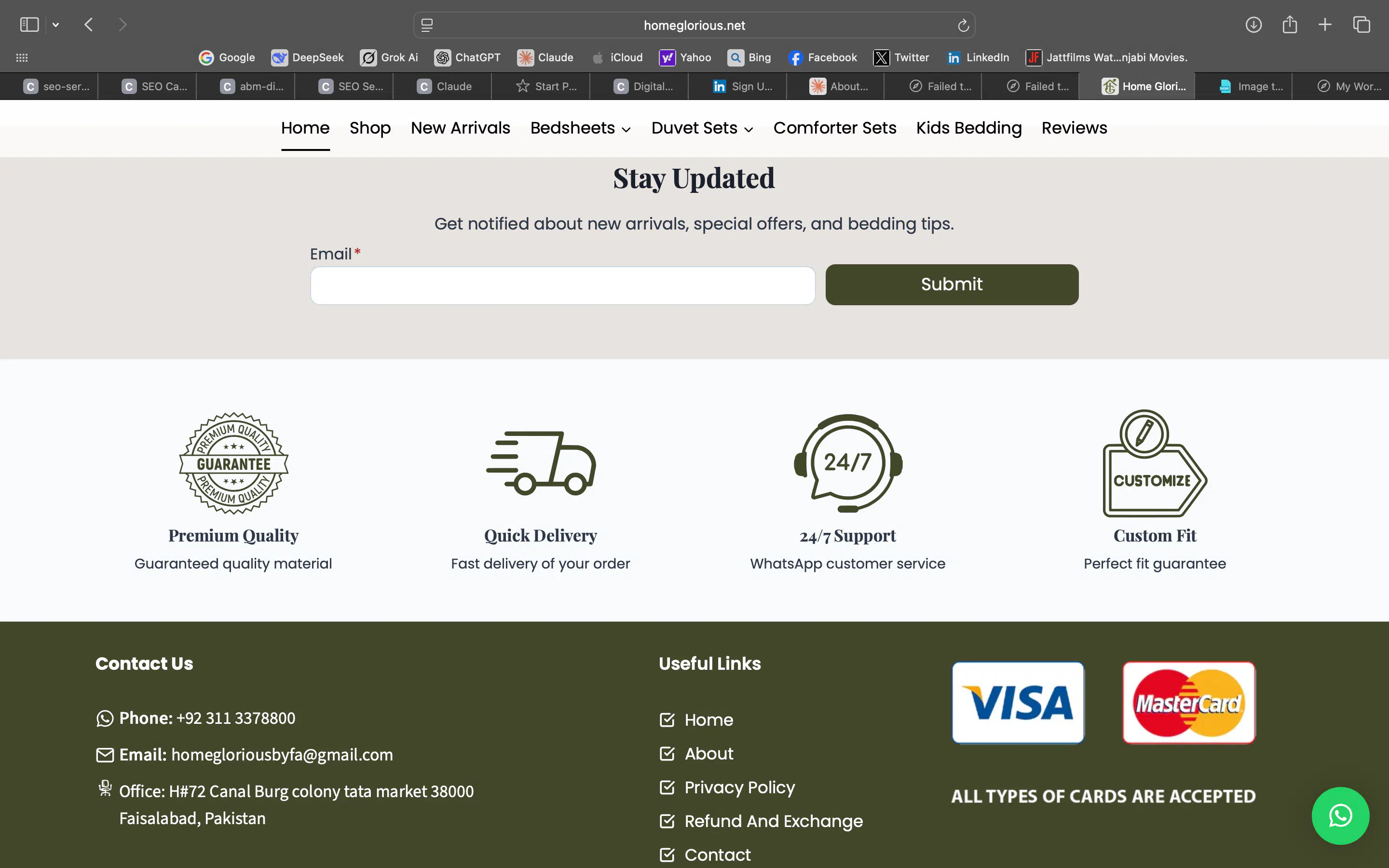Click the Share icon in toolbar
The image size is (1389, 868).
pyautogui.click(x=1290, y=25)
